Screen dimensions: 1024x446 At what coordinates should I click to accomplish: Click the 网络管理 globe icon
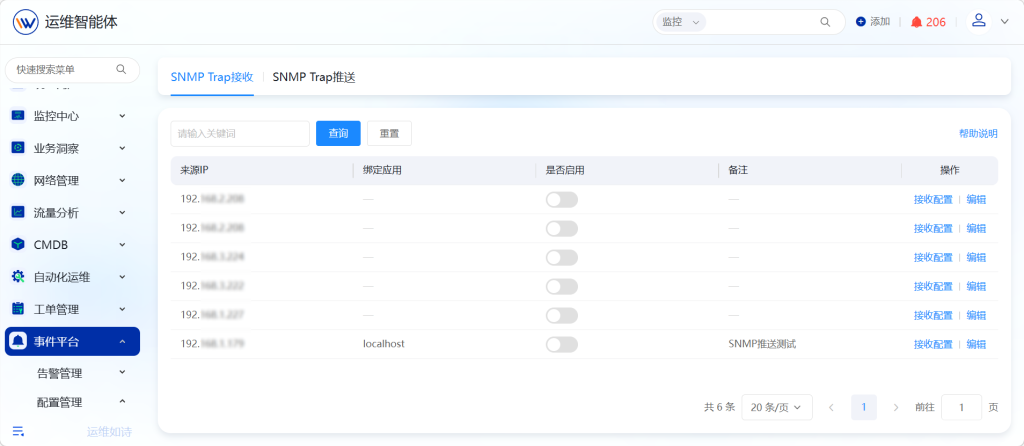pos(18,180)
